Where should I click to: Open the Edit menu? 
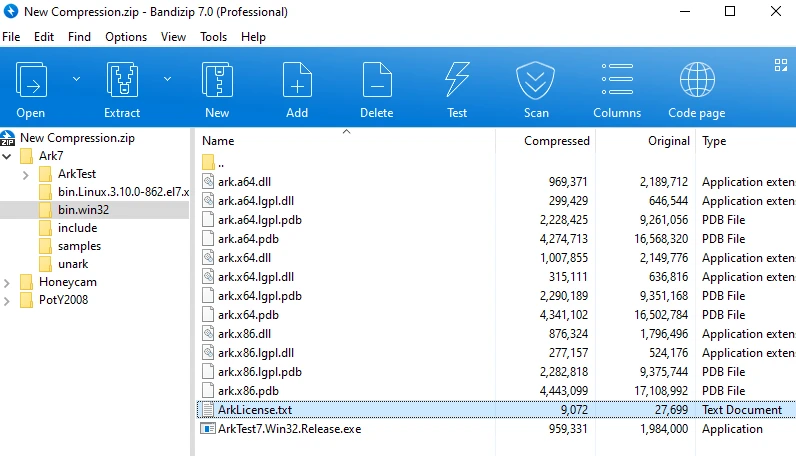(44, 37)
